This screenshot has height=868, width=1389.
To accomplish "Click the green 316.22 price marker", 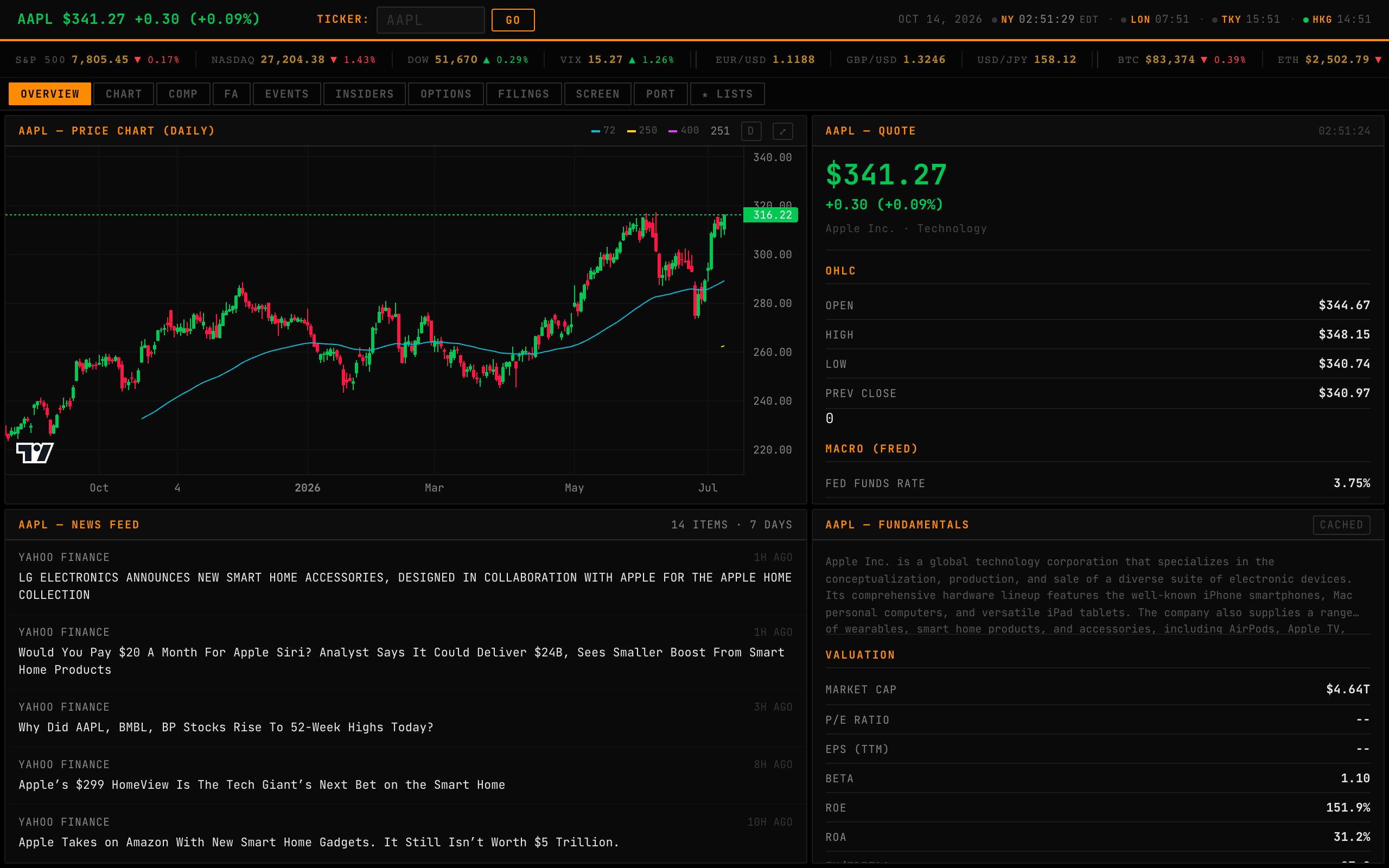I will tap(771, 215).
